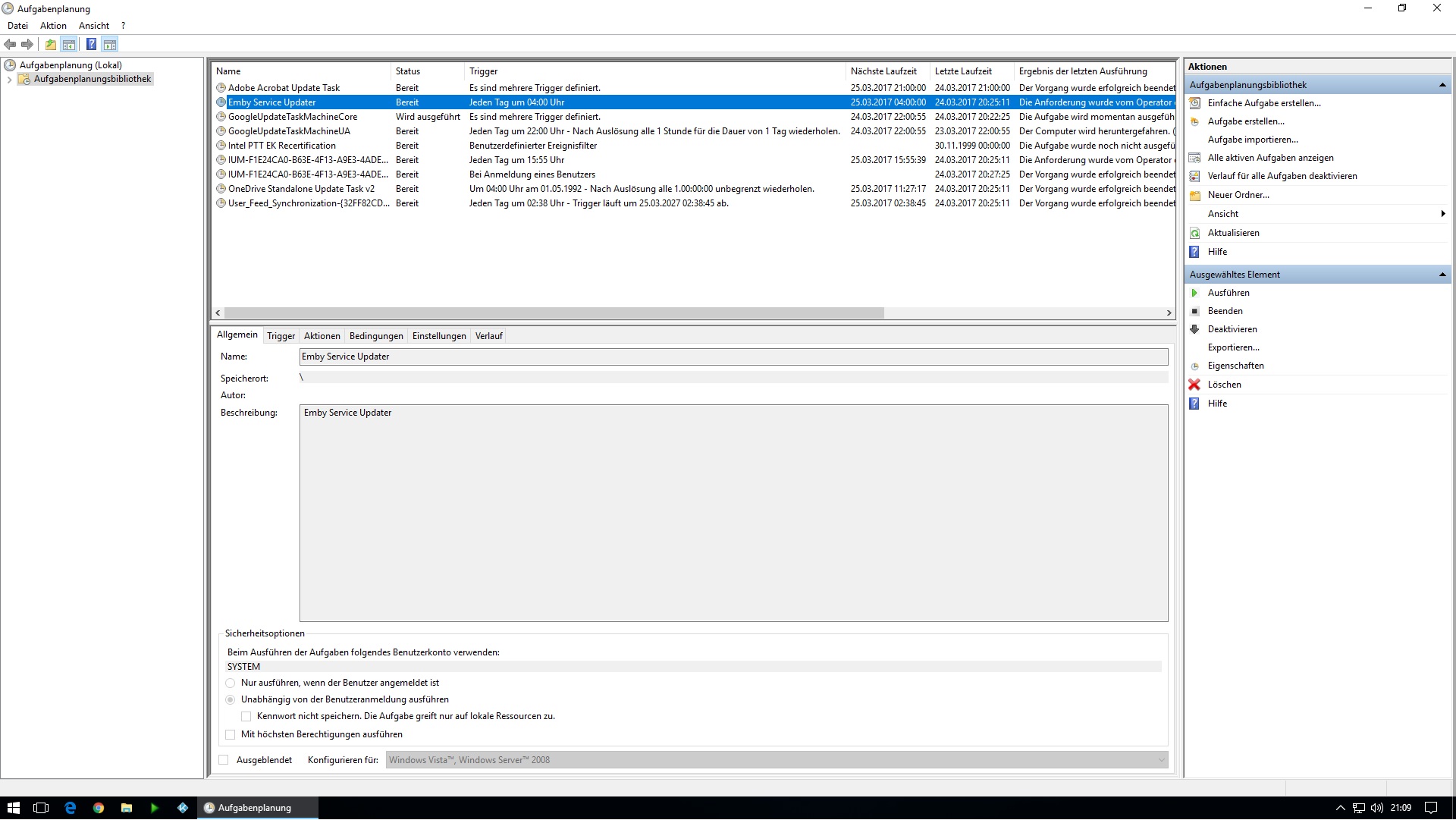The width and height of the screenshot is (1456, 820).
Task: Select 'Nur ausführen, wenn der Benutzer angemeldet ist'
Action: point(231,683)
